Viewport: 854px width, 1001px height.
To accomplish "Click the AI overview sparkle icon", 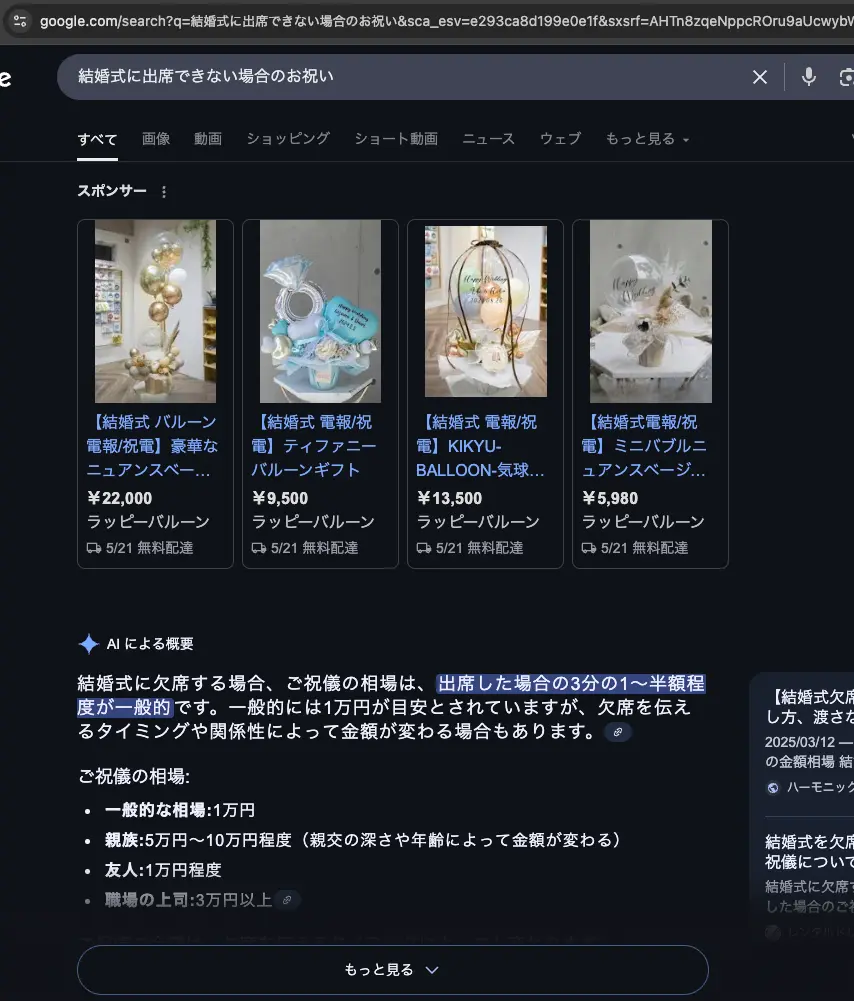I will (x=89, y=644).
